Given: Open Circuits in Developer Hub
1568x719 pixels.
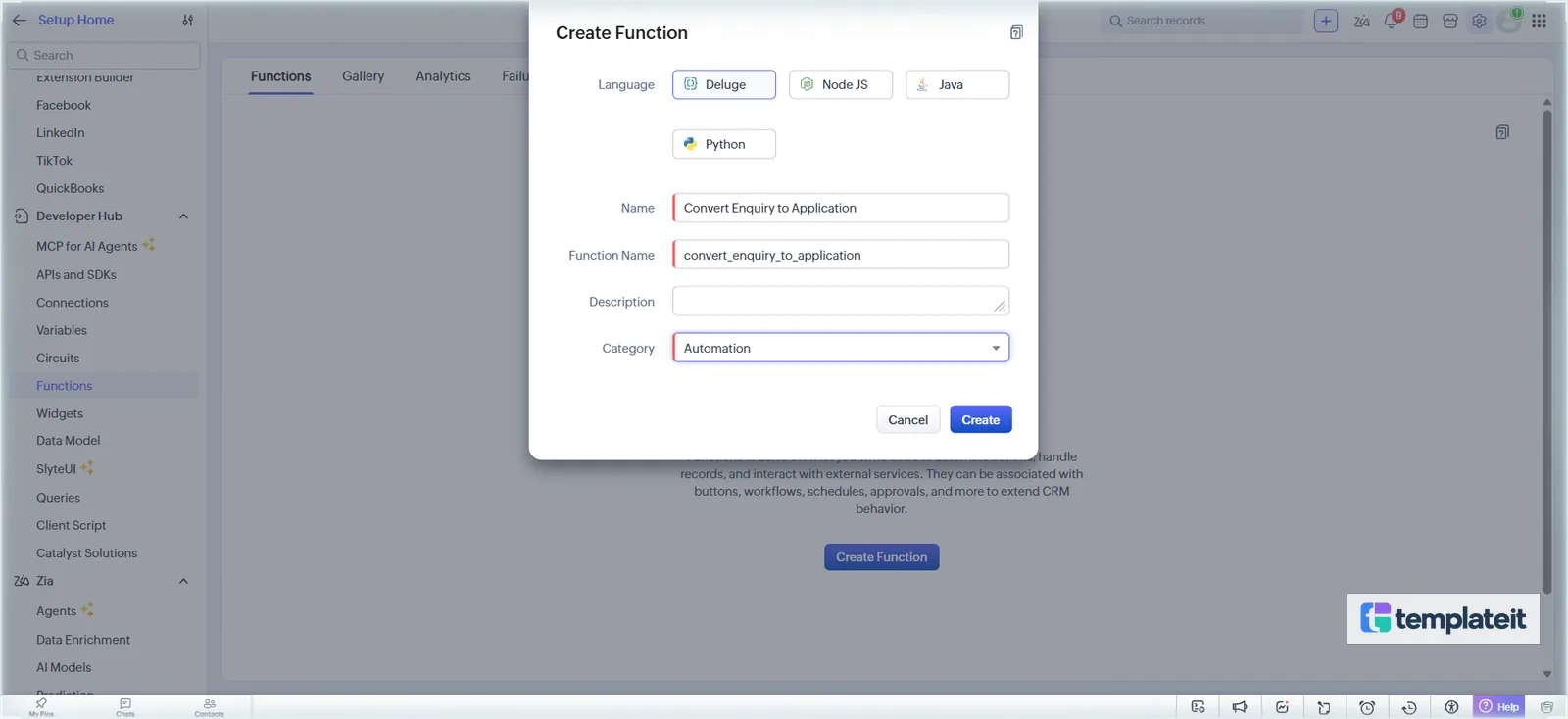Looking at the screenshot, I should [x=58, y=359].
